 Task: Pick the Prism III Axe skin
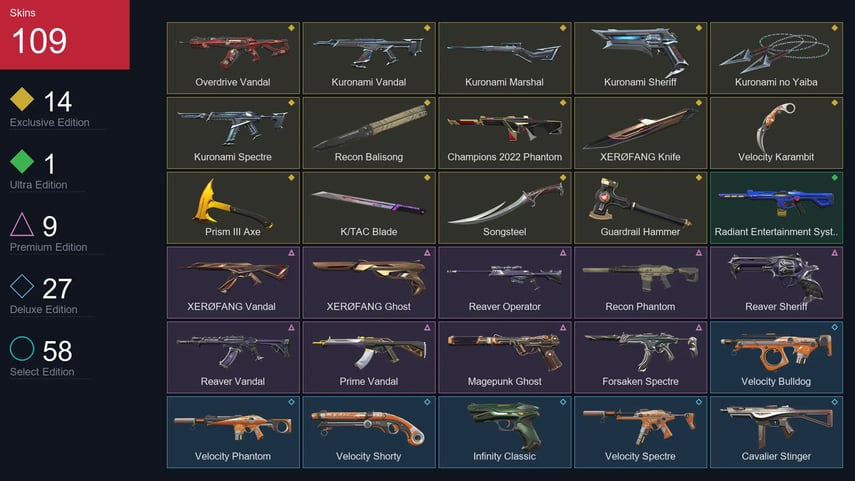[x=233, y=207]
